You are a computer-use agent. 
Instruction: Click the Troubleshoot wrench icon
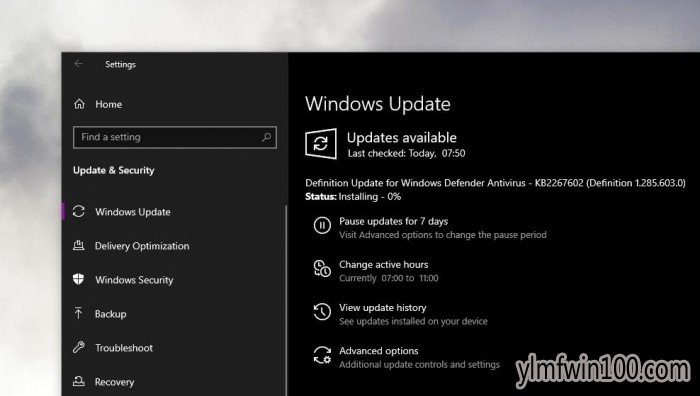(79, 347)
